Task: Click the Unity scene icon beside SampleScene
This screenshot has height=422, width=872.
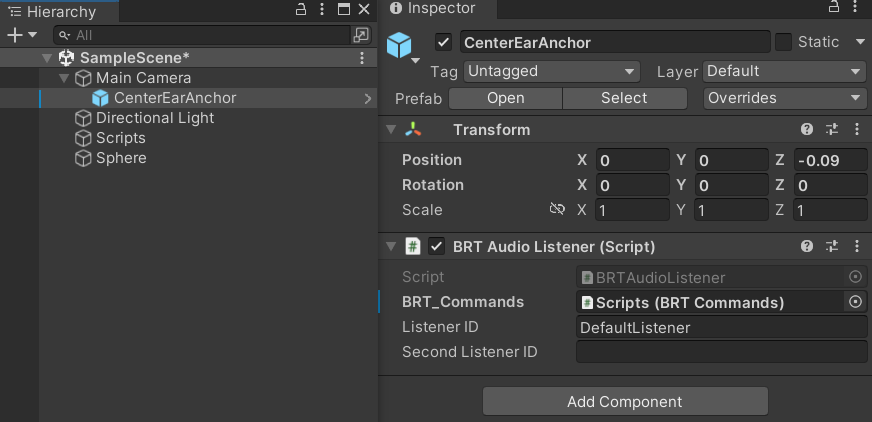Action: click(x=66, y=58)
